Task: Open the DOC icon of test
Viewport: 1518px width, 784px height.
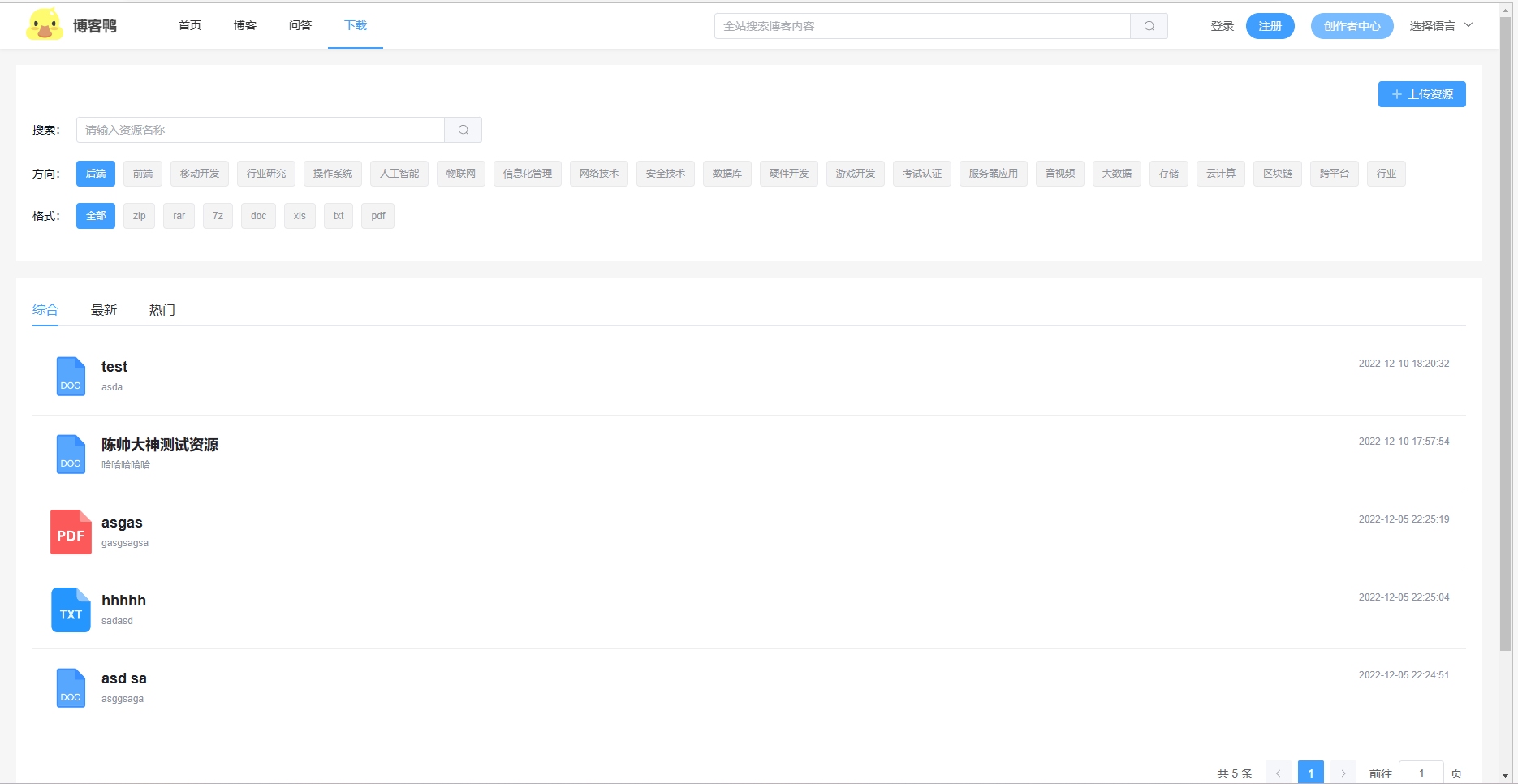Action: [71, 377]
